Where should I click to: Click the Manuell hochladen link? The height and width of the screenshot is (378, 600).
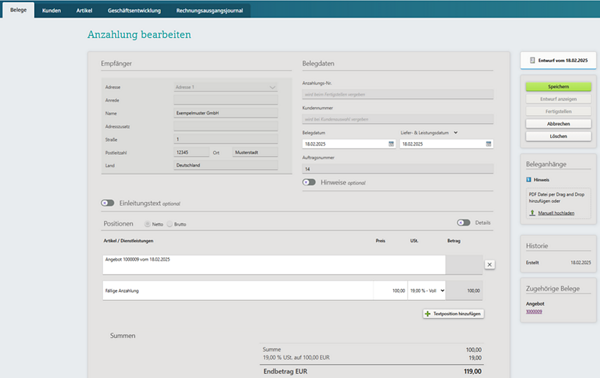(x=556, y=213)
